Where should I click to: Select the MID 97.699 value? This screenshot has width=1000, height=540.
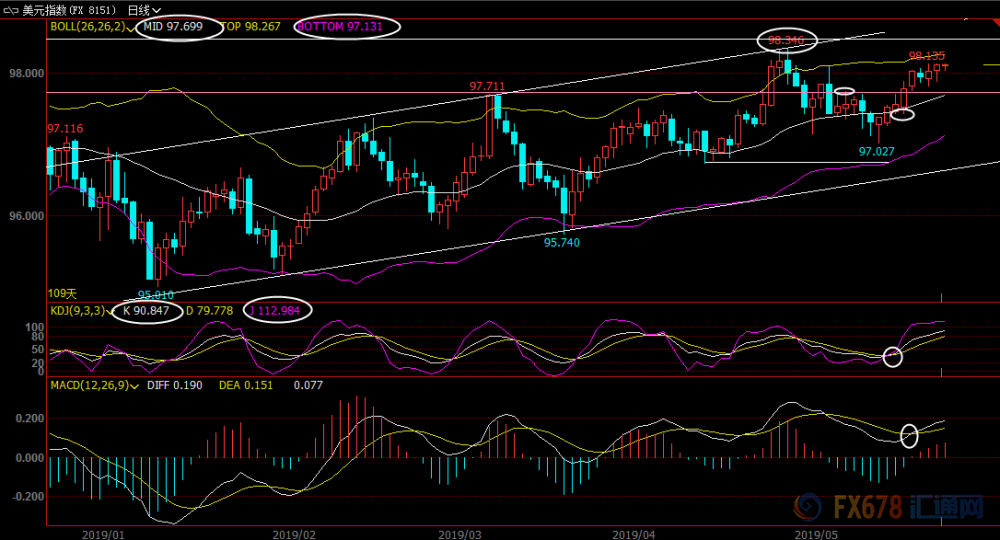[173, 27]
